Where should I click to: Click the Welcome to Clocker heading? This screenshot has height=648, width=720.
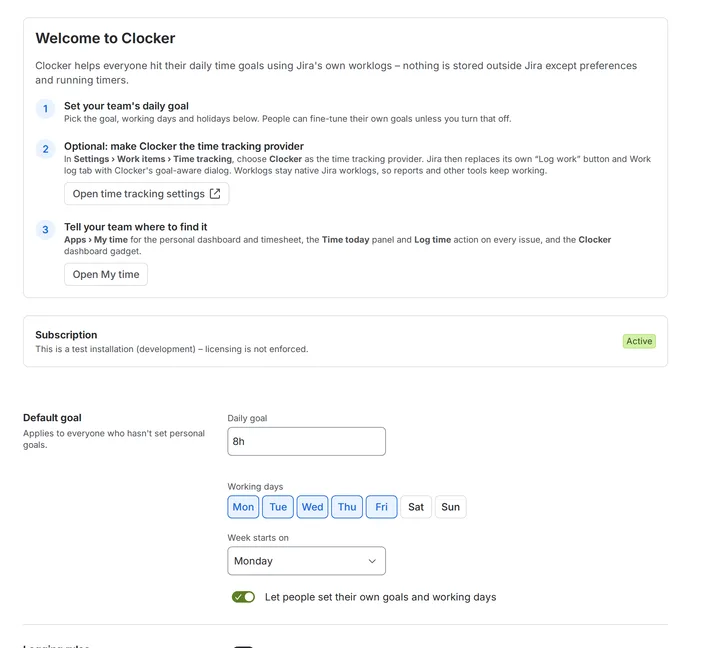[105, 38]
